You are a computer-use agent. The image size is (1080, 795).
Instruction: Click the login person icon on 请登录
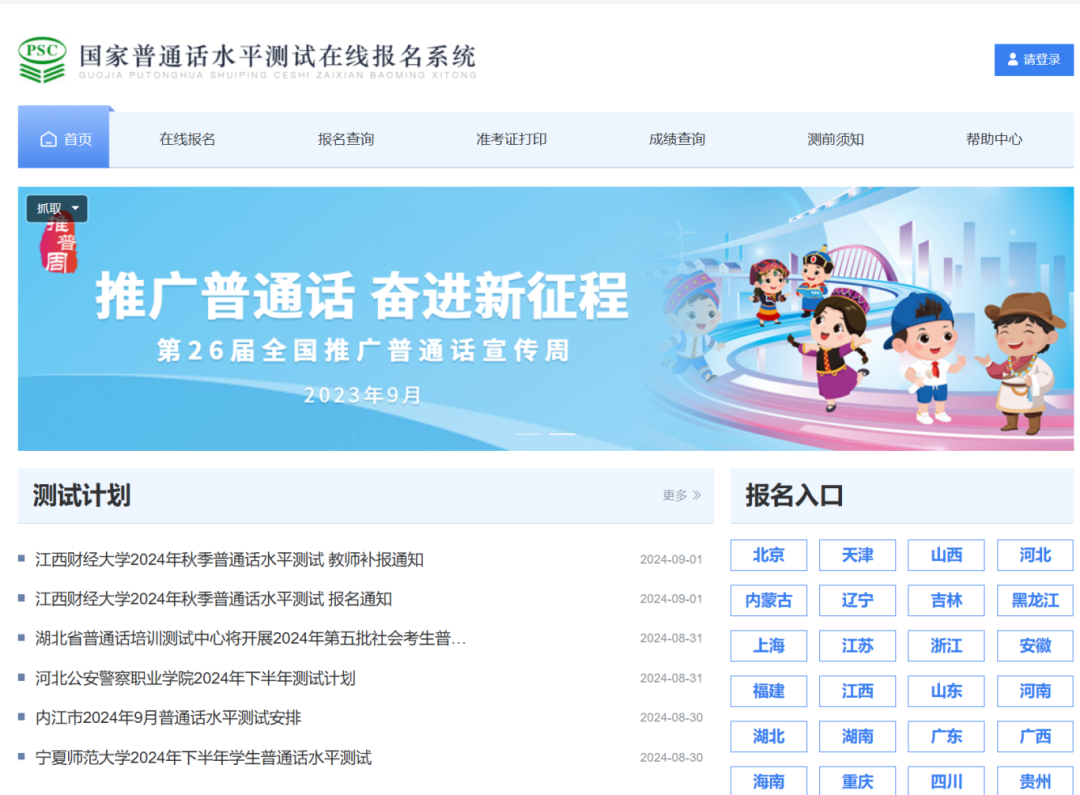pyautogui.click(x=1015, y=60)
